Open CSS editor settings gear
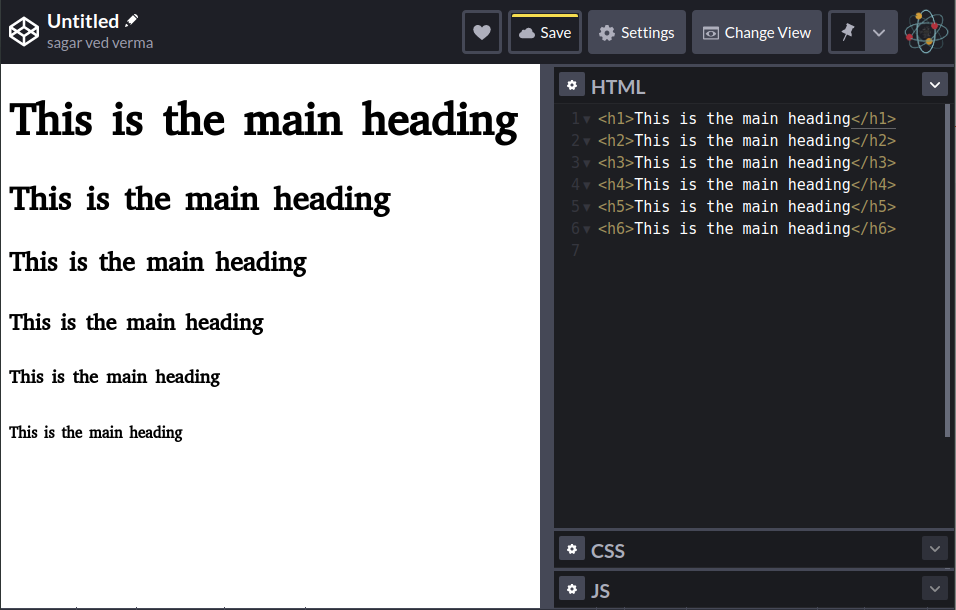Screen dimensions: 956x610 tap(572, 549)
